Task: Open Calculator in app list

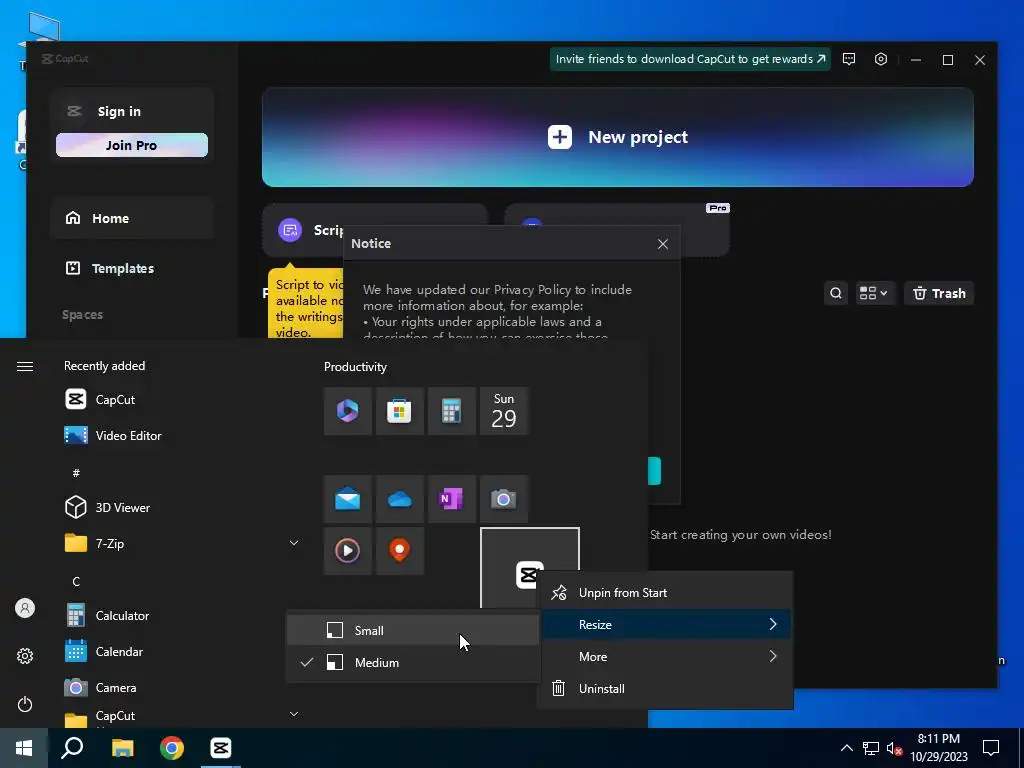Action: click(178, 616)
